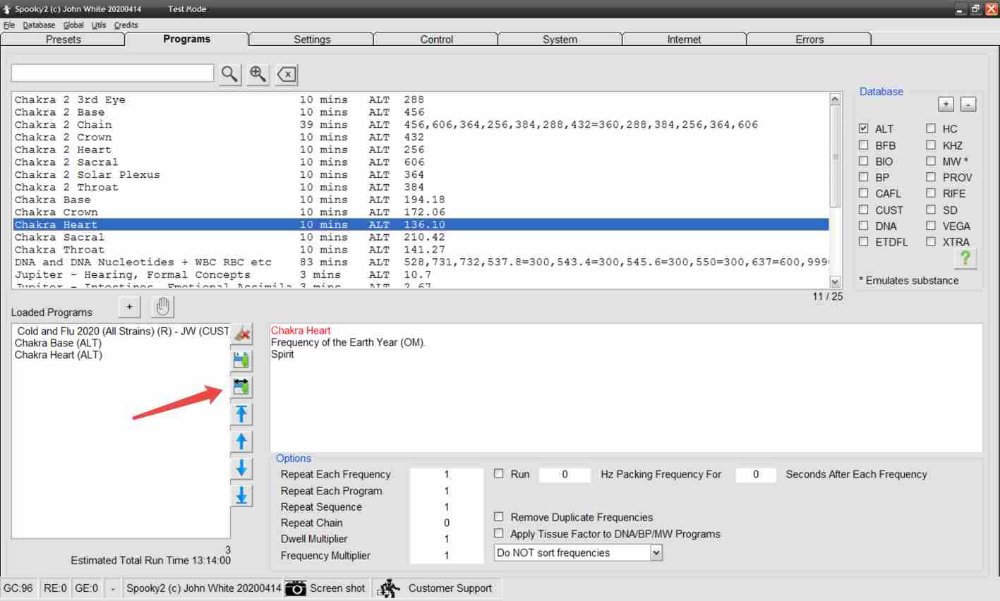Check Remove Duplicate Frequencies option
The image size is (1000, 601).
500,517
